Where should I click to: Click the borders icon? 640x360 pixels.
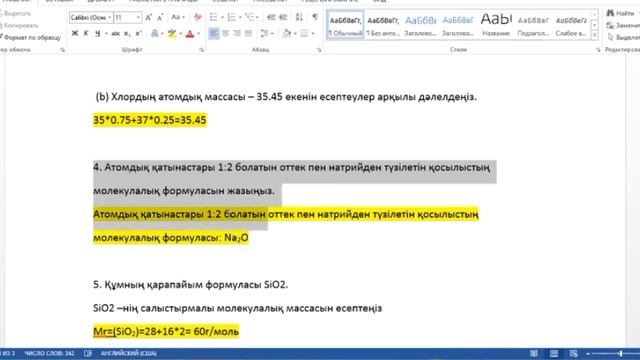[x=304, y=33]
